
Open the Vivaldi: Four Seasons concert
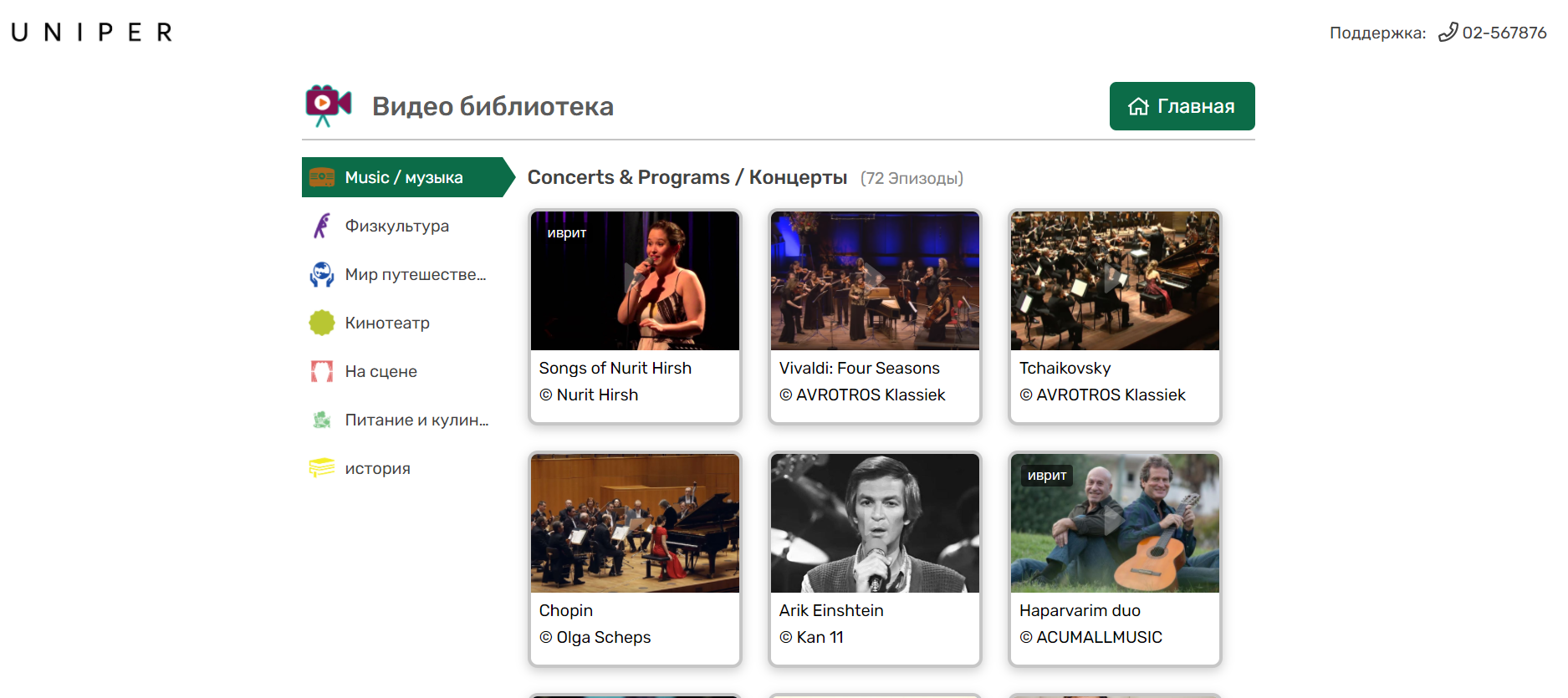click(875, 281)
